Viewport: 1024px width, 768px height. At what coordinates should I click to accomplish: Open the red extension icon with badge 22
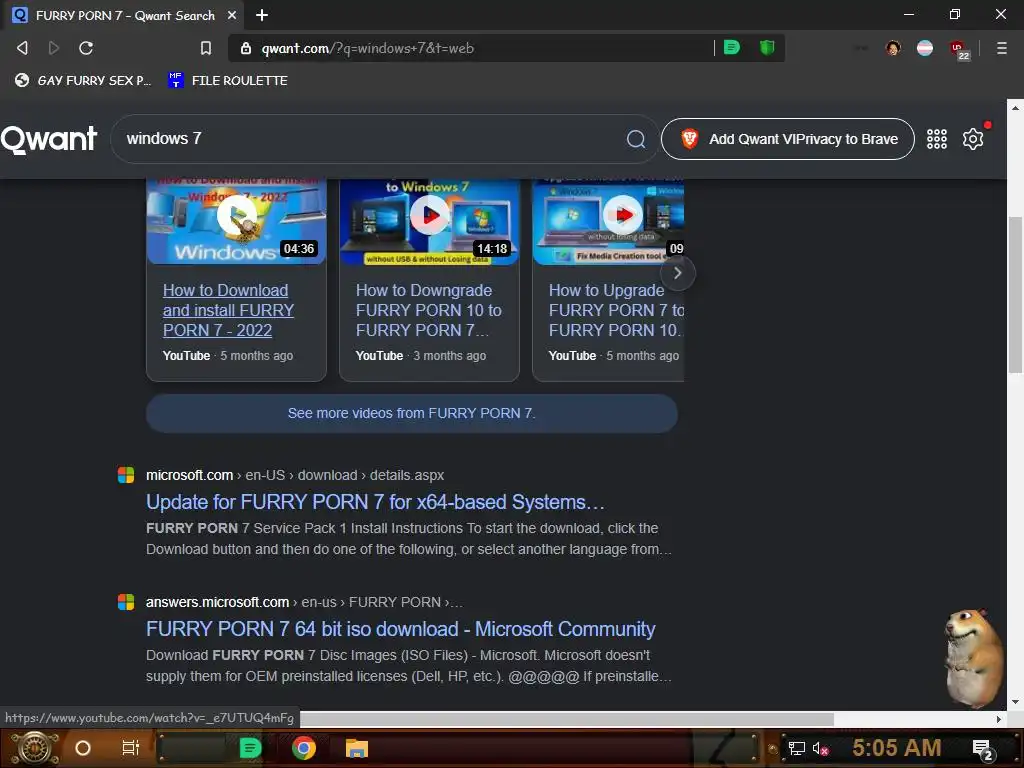tap(959, 49)
